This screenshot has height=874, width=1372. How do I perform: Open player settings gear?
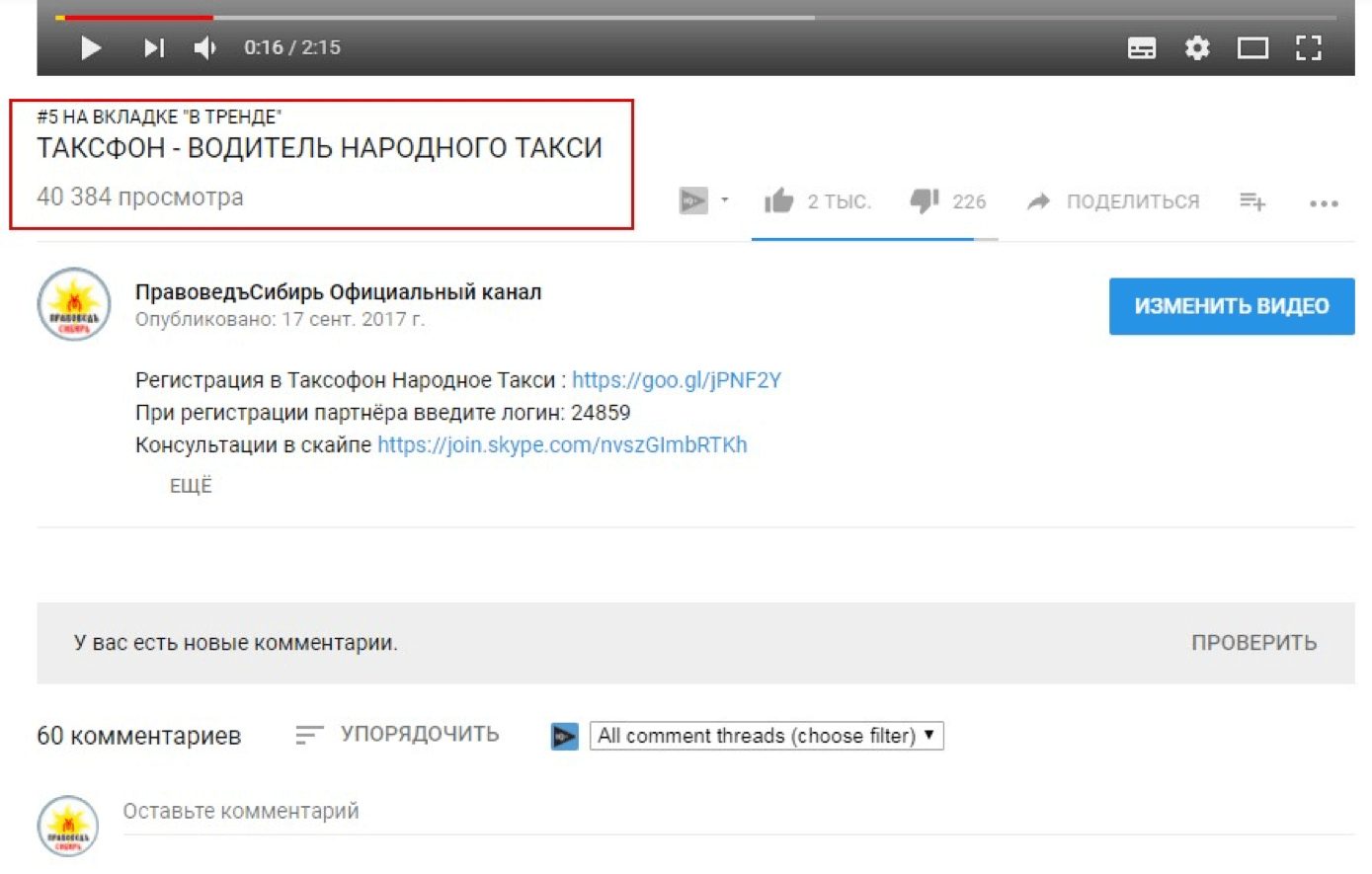(1197, 47)
